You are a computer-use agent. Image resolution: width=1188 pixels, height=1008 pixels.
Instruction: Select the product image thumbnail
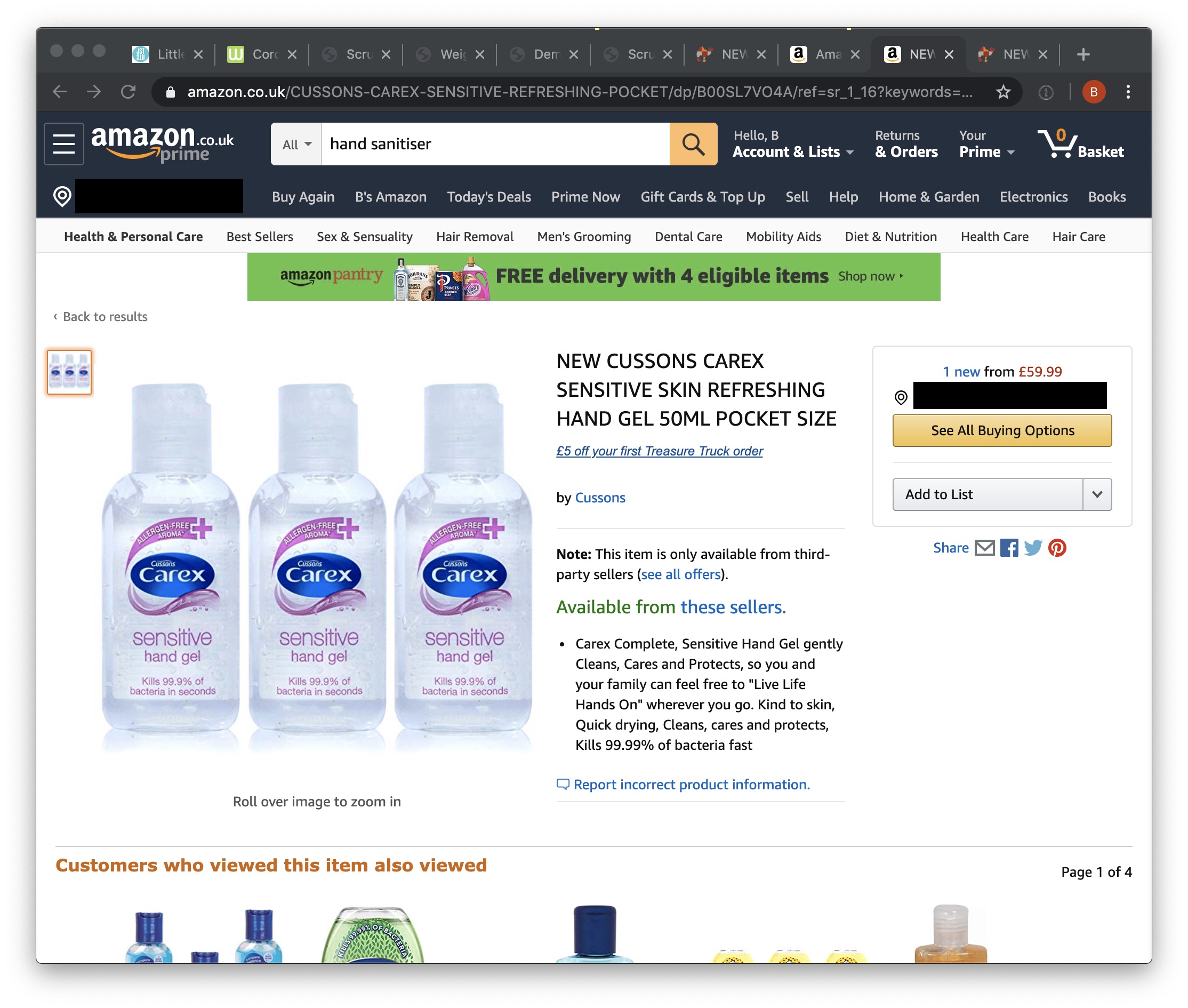pos(69,372)
